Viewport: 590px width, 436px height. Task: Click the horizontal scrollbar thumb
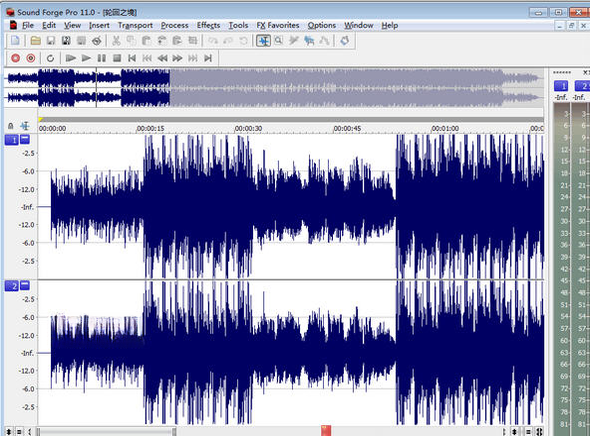point(106,431)
